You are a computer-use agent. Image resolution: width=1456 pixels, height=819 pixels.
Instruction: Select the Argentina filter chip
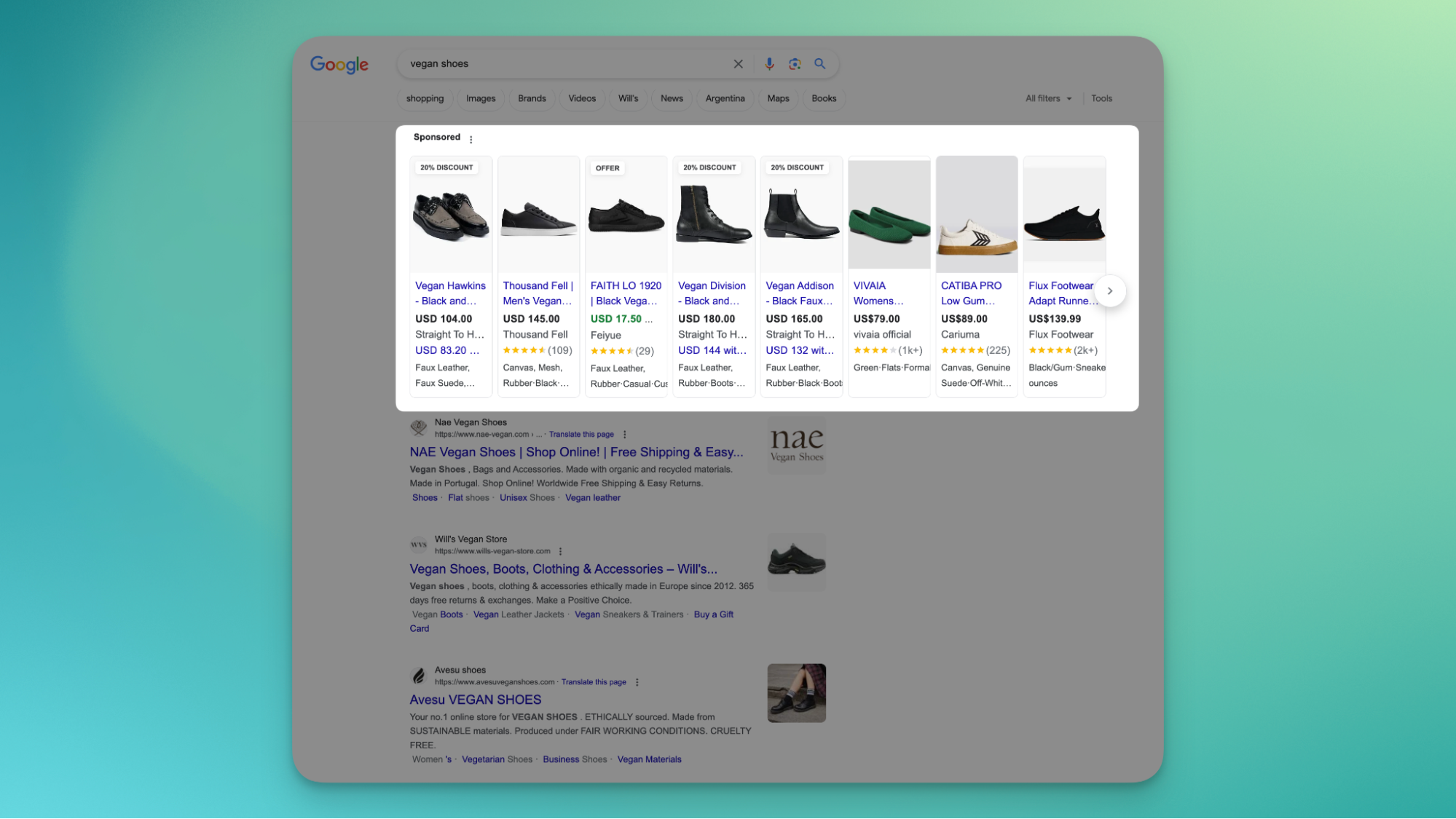click(725, 99)
